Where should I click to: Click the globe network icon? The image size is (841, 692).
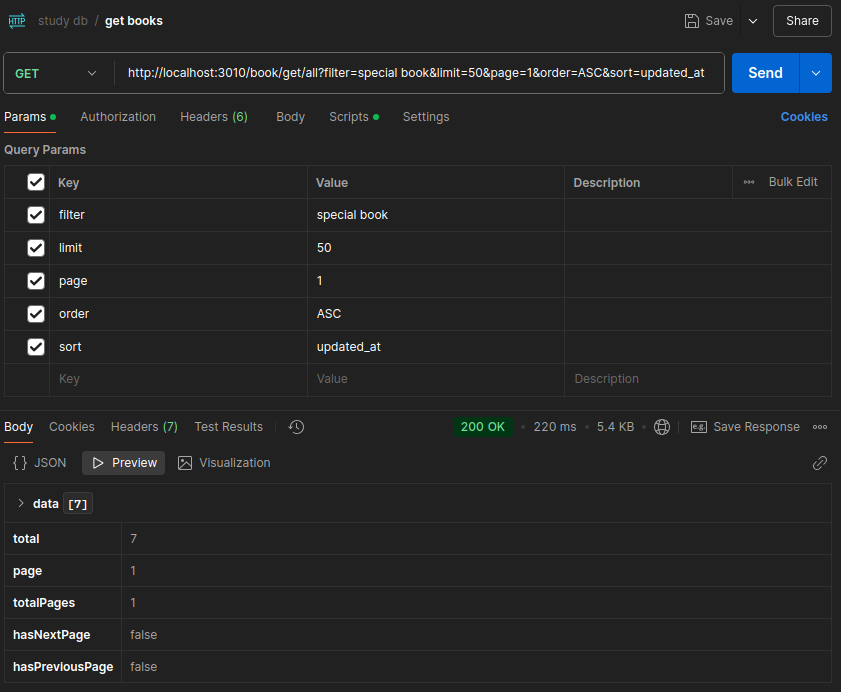point(662,427)
